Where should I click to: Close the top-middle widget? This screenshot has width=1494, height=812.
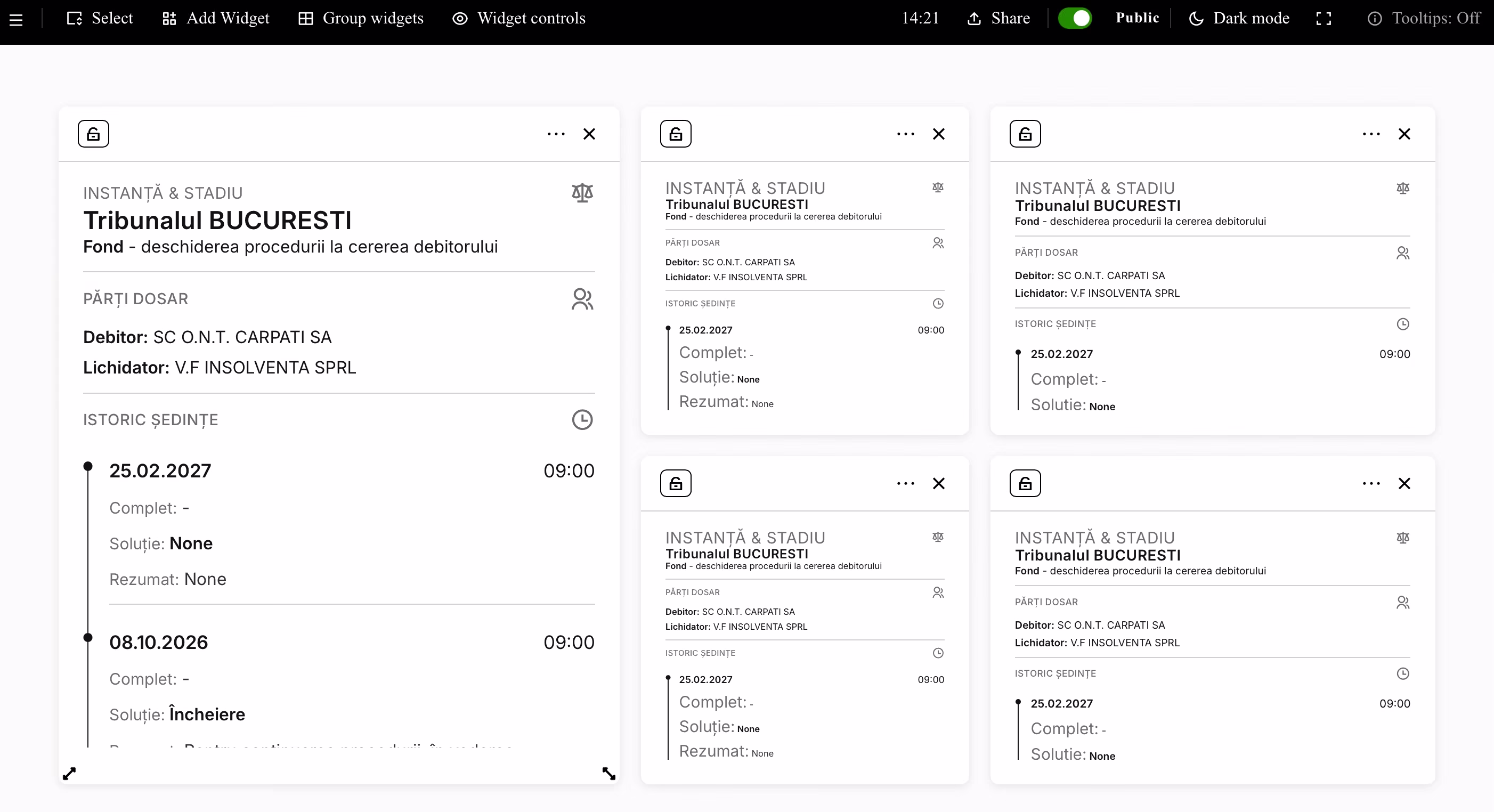coord(939,134)
